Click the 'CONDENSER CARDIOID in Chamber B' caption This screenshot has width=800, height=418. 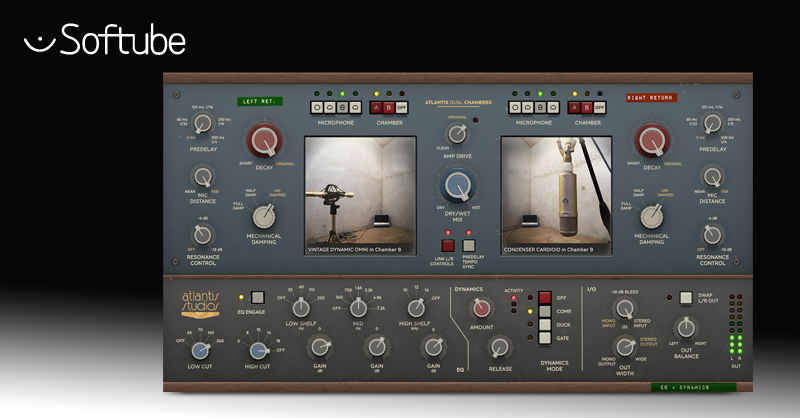pyautogui.click(x=548, y=250)
